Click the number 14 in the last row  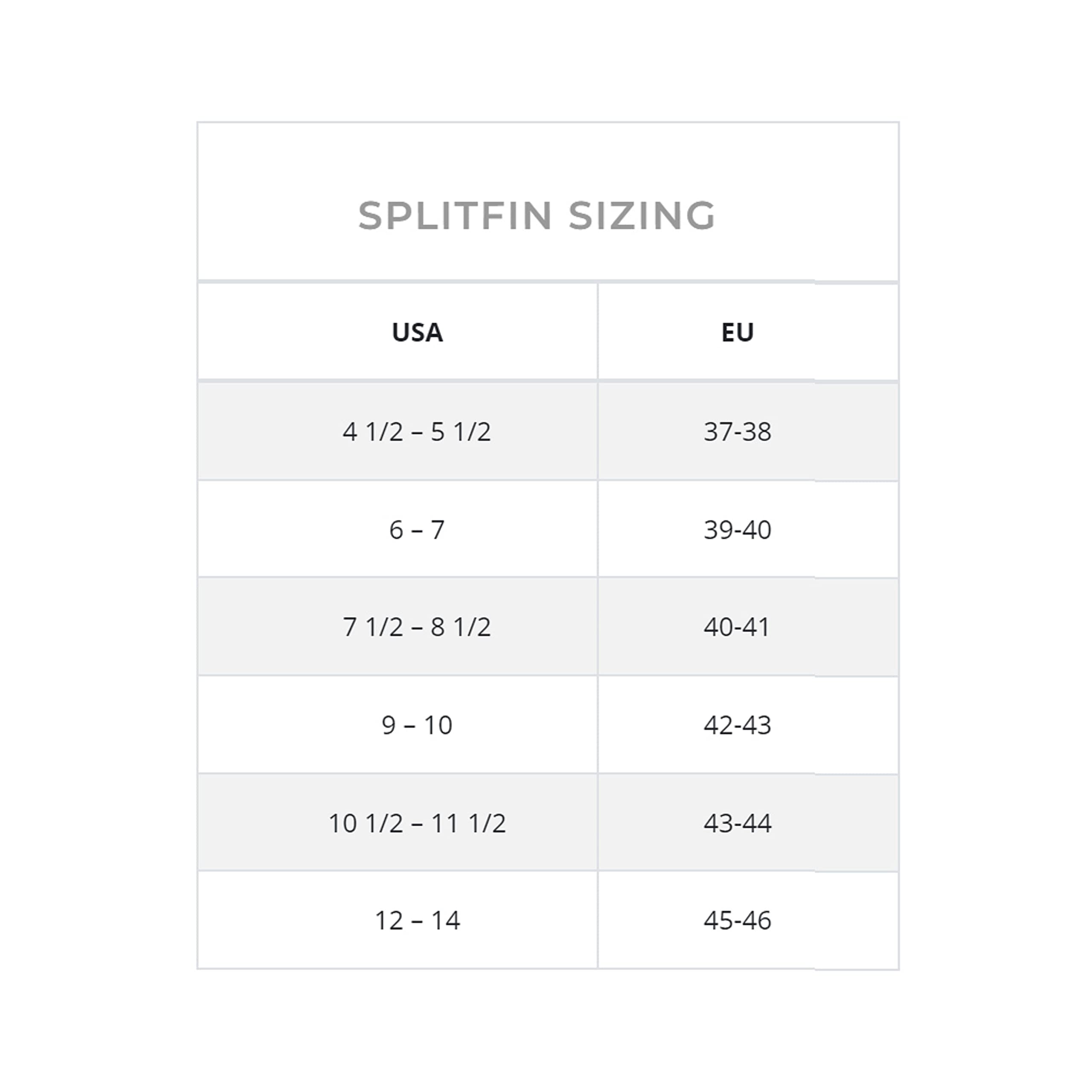pyautogui.click(x=445, y=920)
